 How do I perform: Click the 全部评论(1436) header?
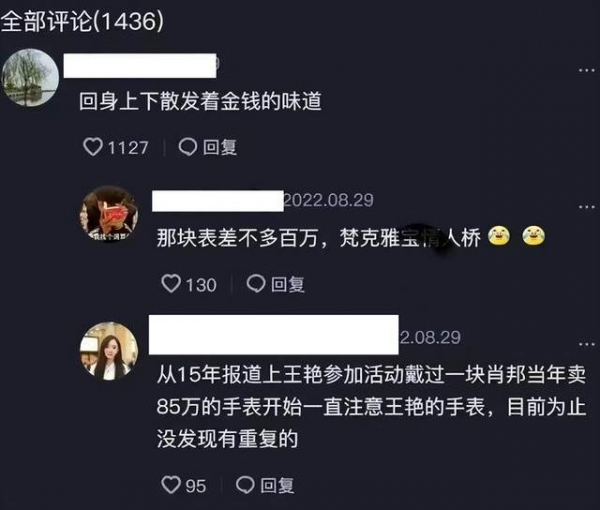pyautogui.click(x=82, y=21)
